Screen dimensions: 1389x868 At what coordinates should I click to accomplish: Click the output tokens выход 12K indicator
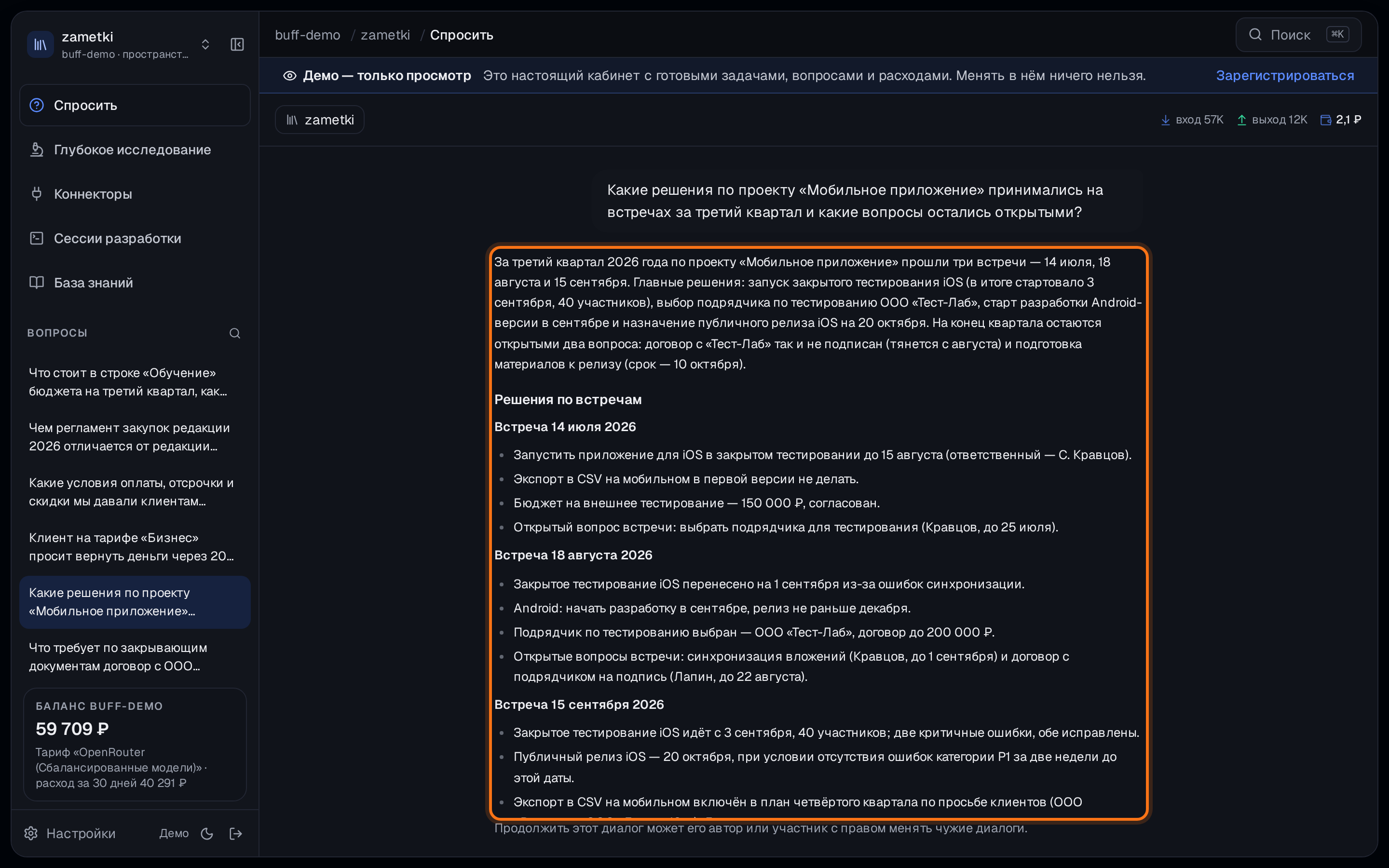(1272, 120)
